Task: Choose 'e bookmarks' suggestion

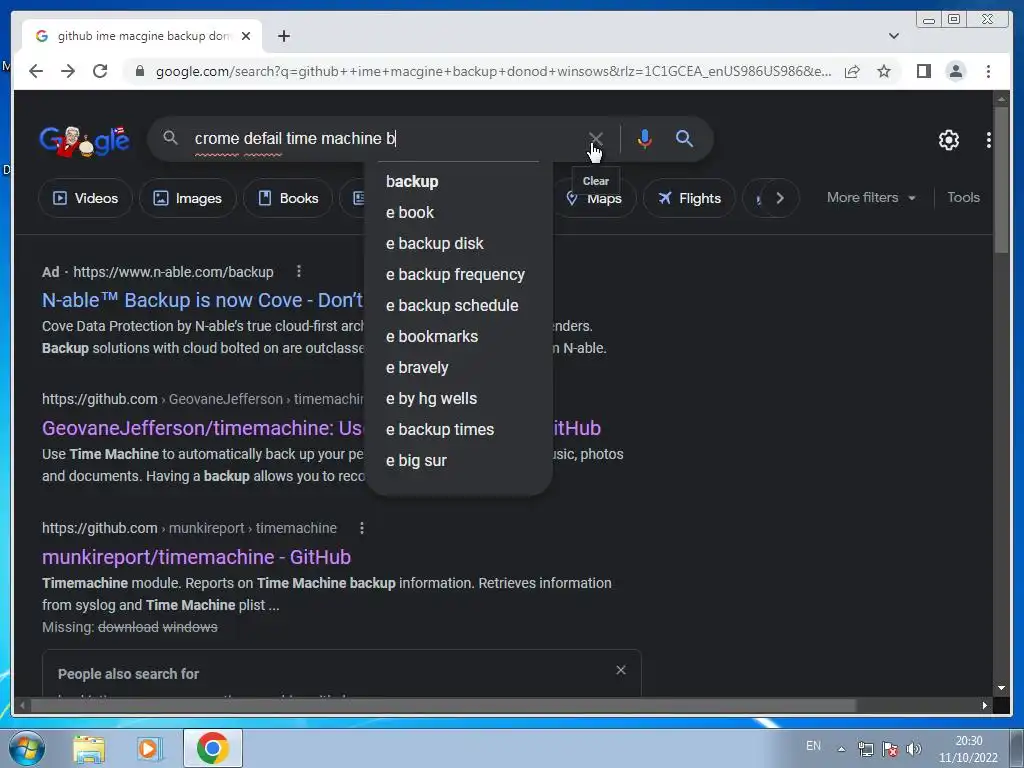Action: (x=458, y=336)
